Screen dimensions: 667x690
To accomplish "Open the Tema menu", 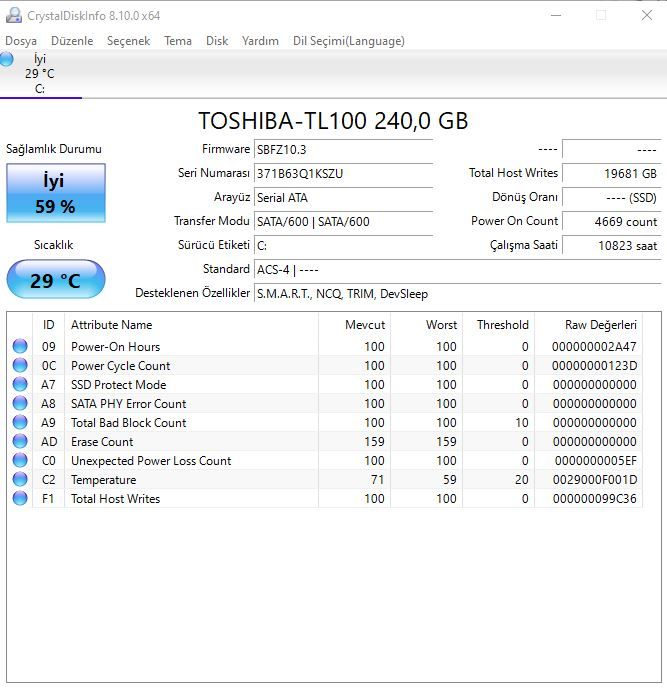I will click(x=178, y=41).
